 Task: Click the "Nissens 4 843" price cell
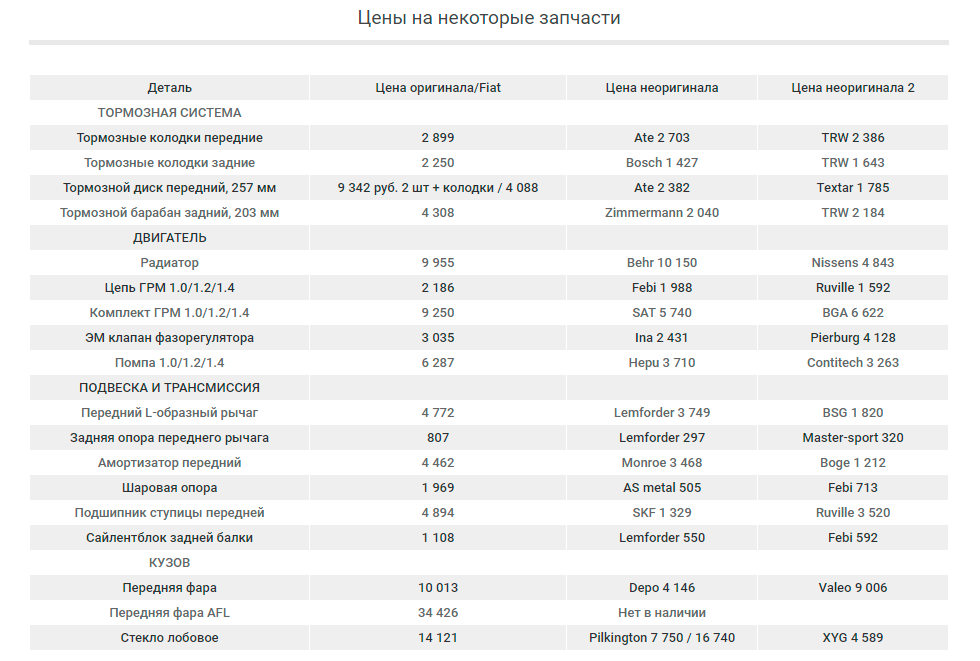[852, 263]
